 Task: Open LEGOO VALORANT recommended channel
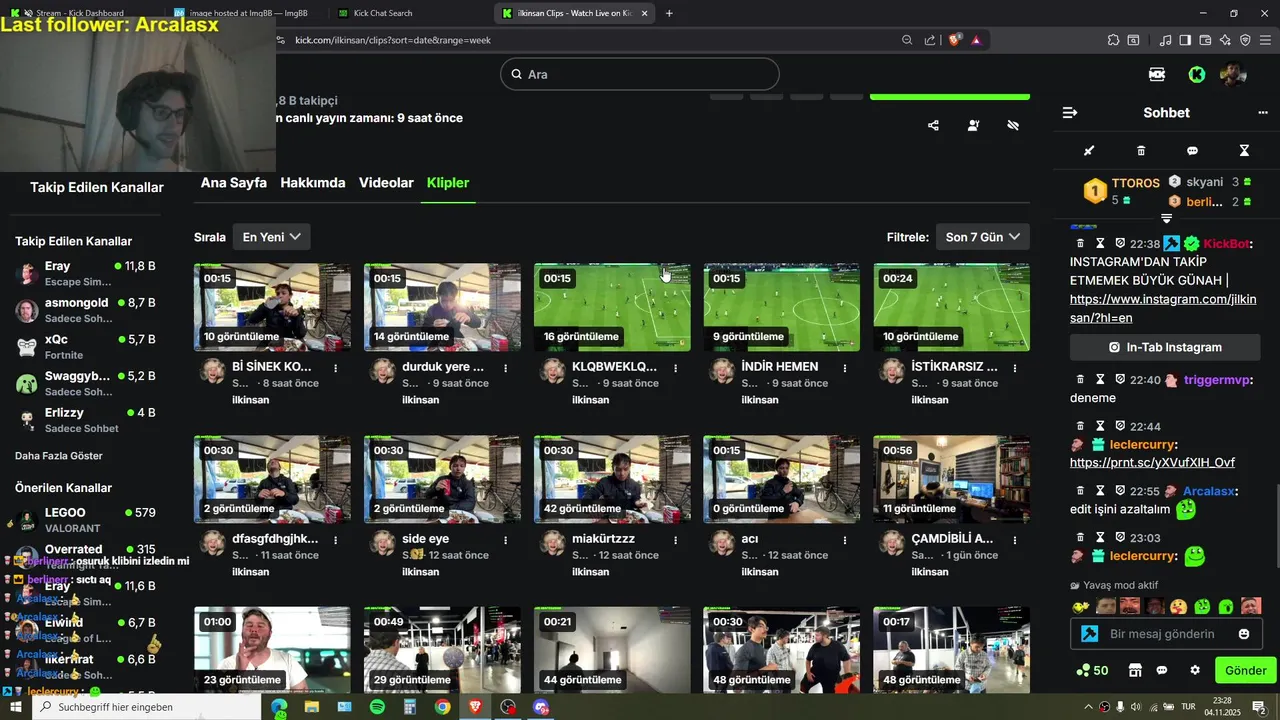click(x=86, y=520)
